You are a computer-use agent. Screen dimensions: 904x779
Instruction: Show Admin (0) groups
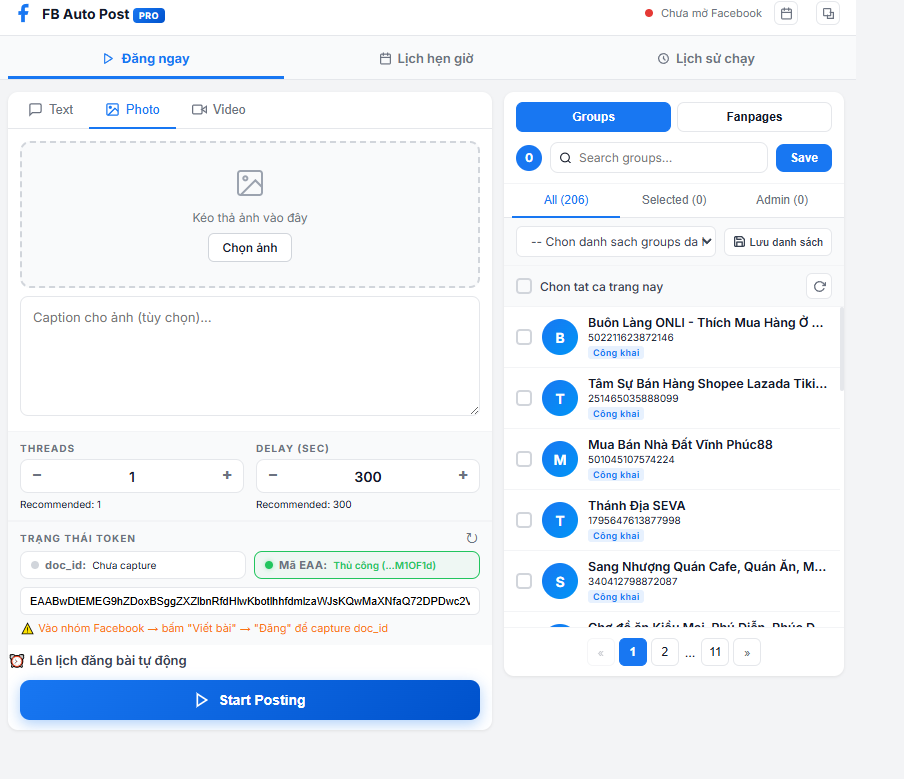pos(782,200)
